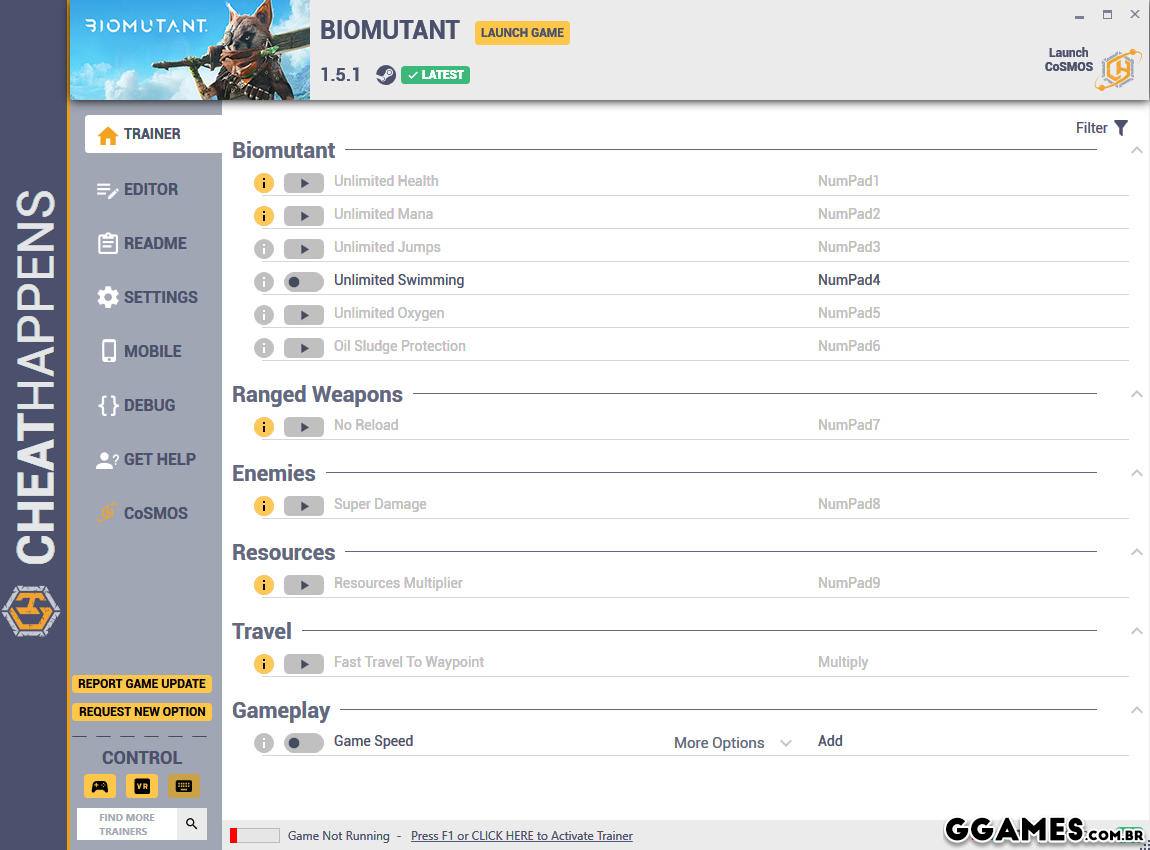Click the Find More Trainers search field
Screen dimensions: 1150x850
126,824
